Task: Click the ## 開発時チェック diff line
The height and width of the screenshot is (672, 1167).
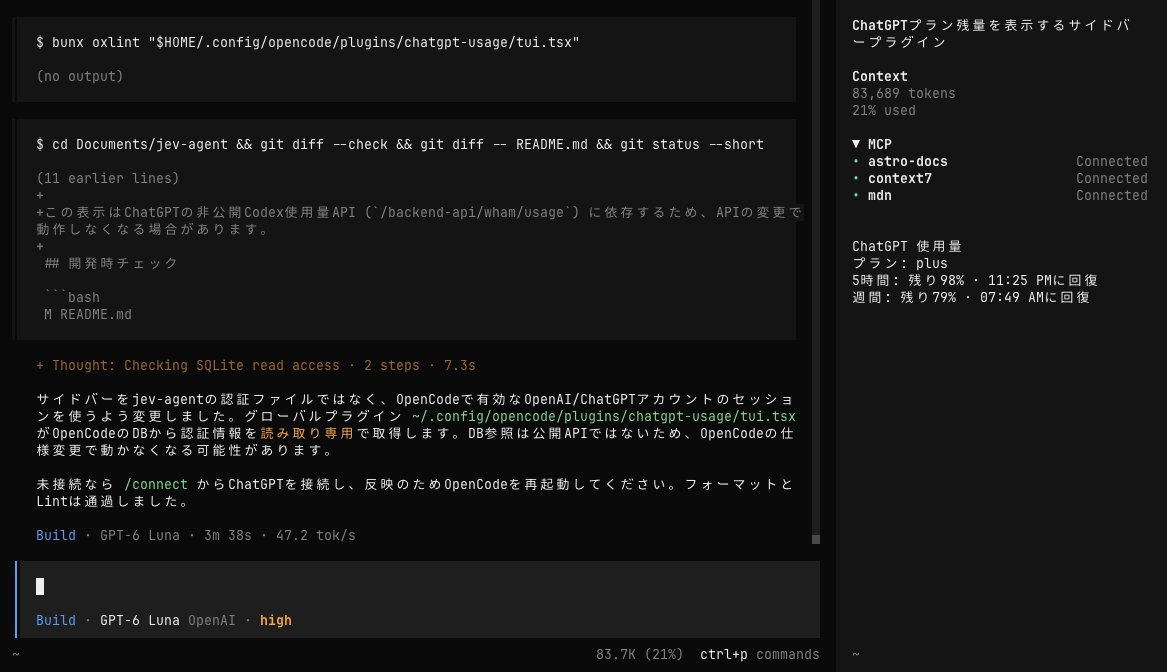Action: (x=111, y=263)
